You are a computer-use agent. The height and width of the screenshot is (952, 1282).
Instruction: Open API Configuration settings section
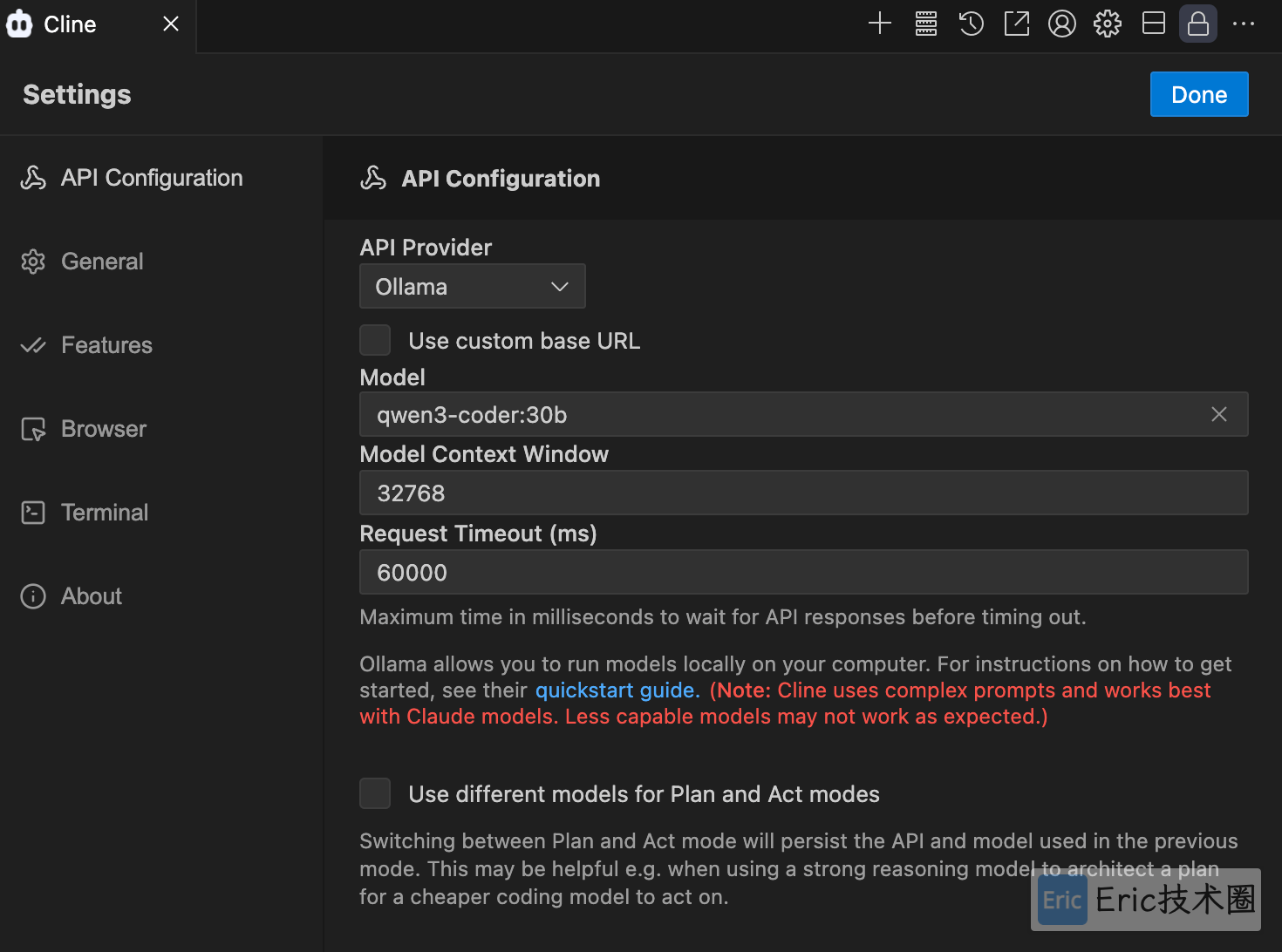(161, 178)
